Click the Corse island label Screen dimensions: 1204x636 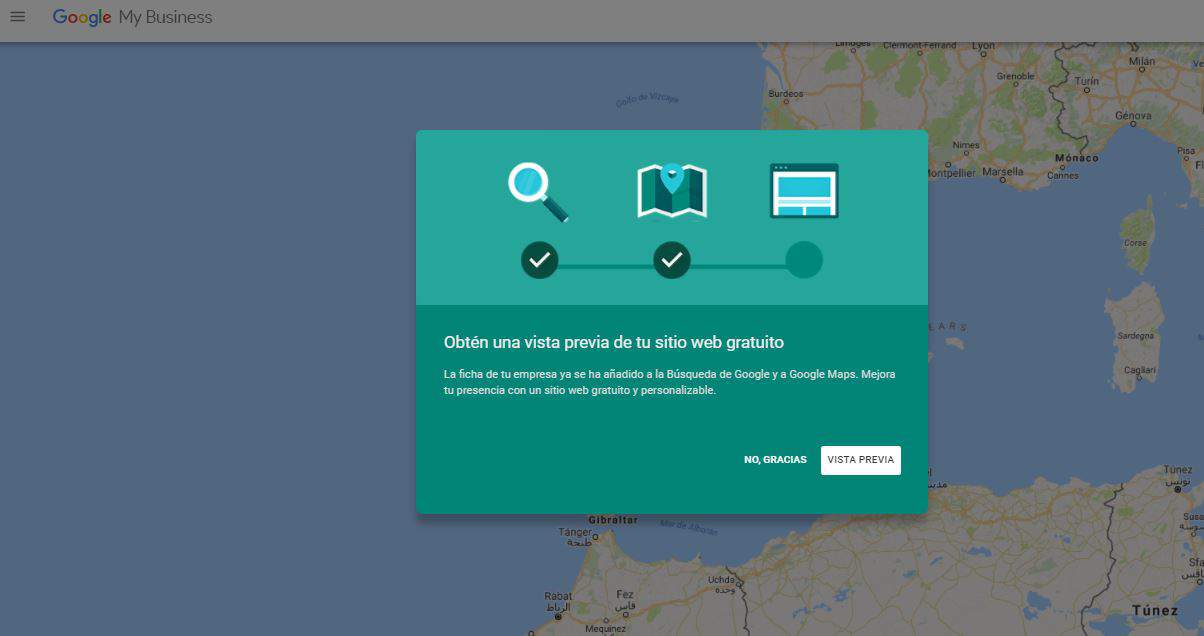[x=1135, y=243]
